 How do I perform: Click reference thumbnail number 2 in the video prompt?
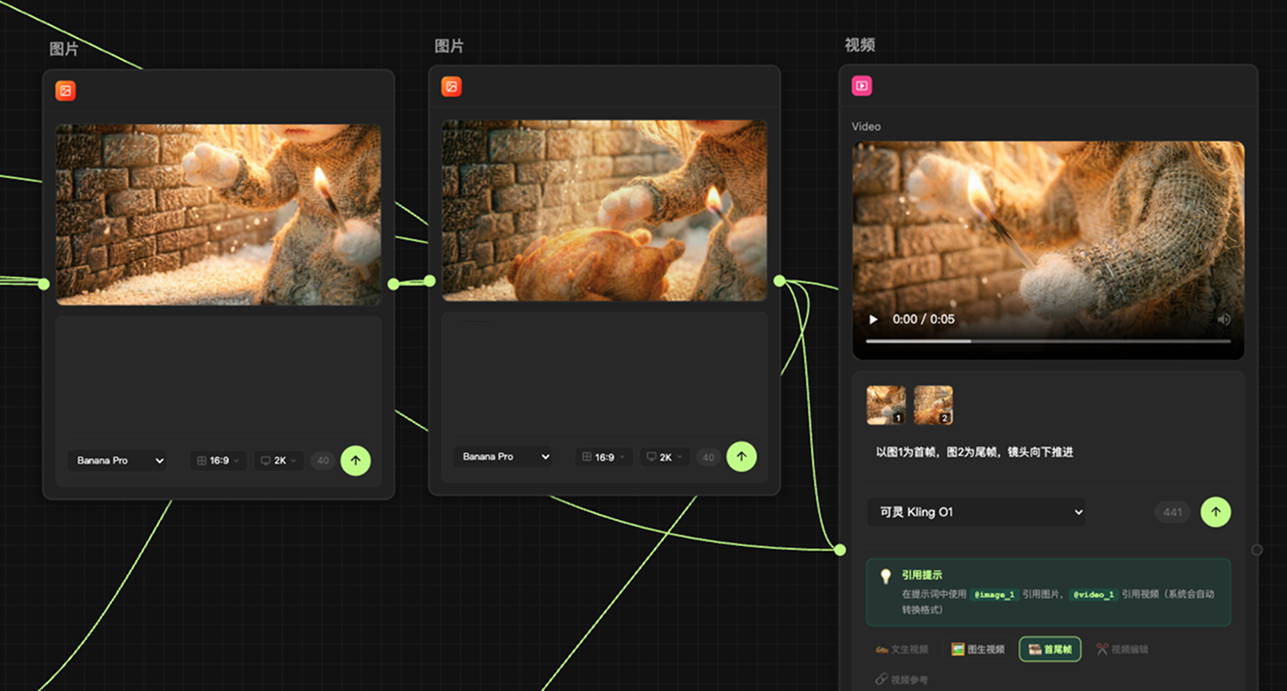[933, 405]
